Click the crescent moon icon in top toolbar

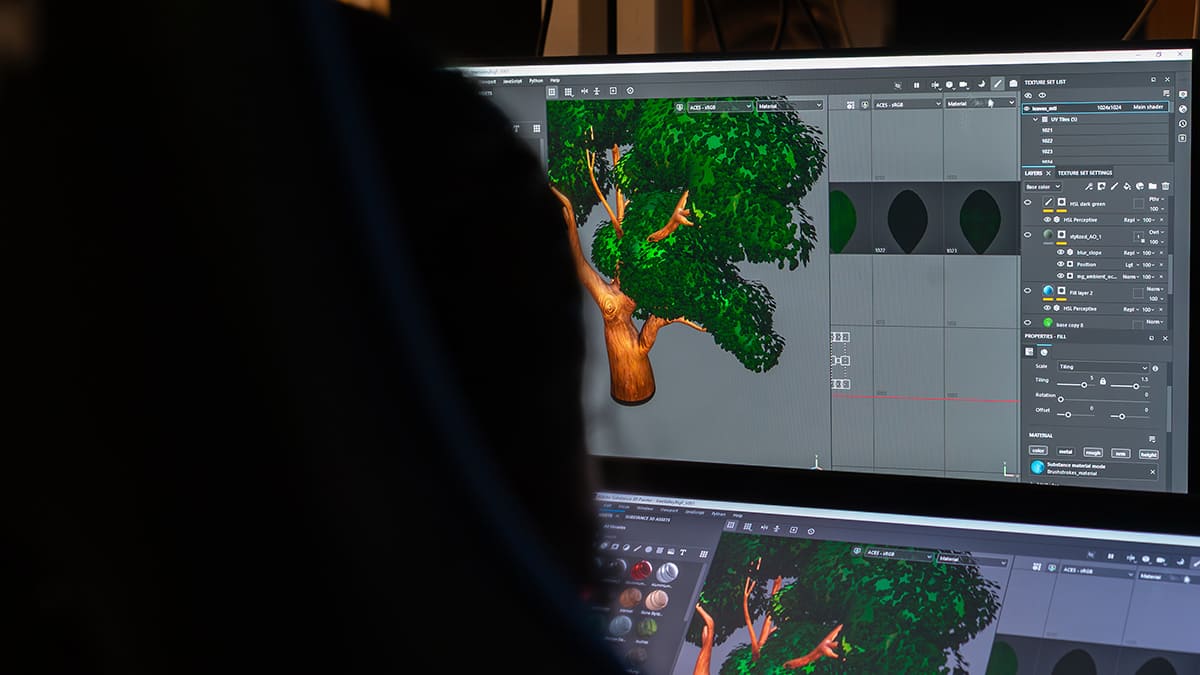pyautogui.click(x=981, y=84)
